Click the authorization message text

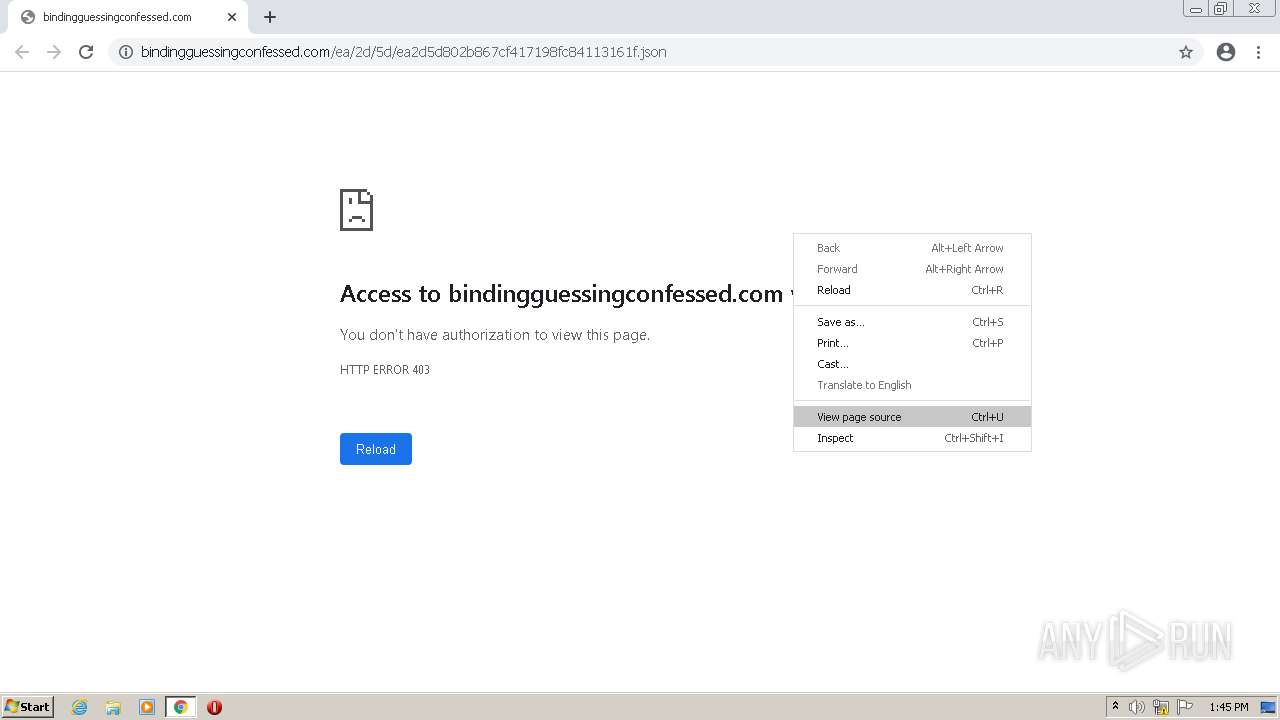[495, 335]
